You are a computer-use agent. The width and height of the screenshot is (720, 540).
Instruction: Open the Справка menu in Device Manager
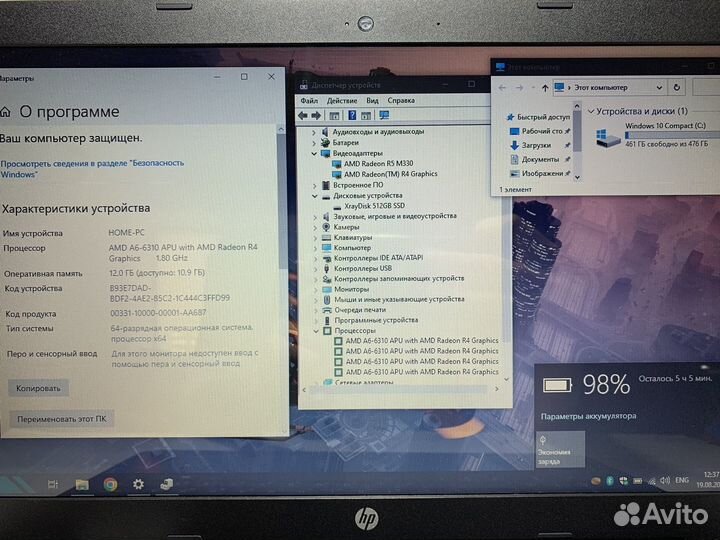pyautogui.click(x=401, y=101)
